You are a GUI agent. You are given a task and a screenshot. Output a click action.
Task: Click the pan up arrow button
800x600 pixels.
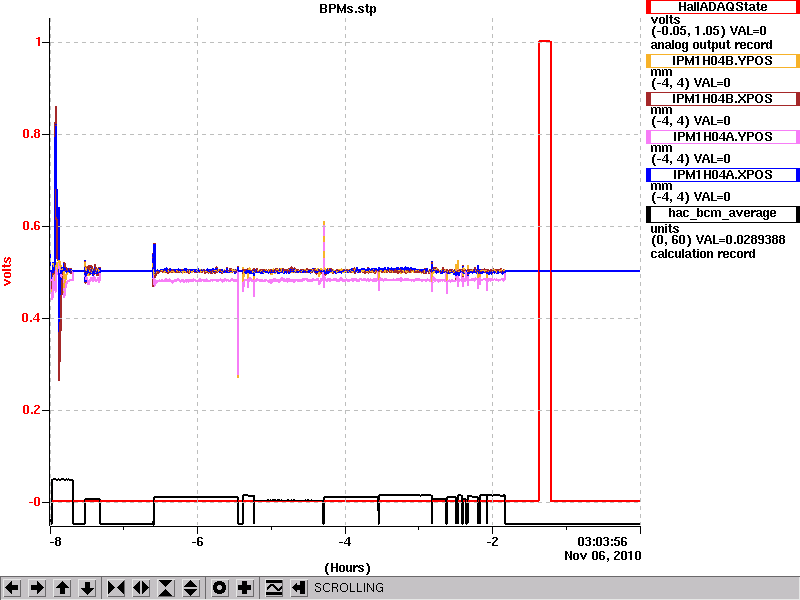point(62,588)
